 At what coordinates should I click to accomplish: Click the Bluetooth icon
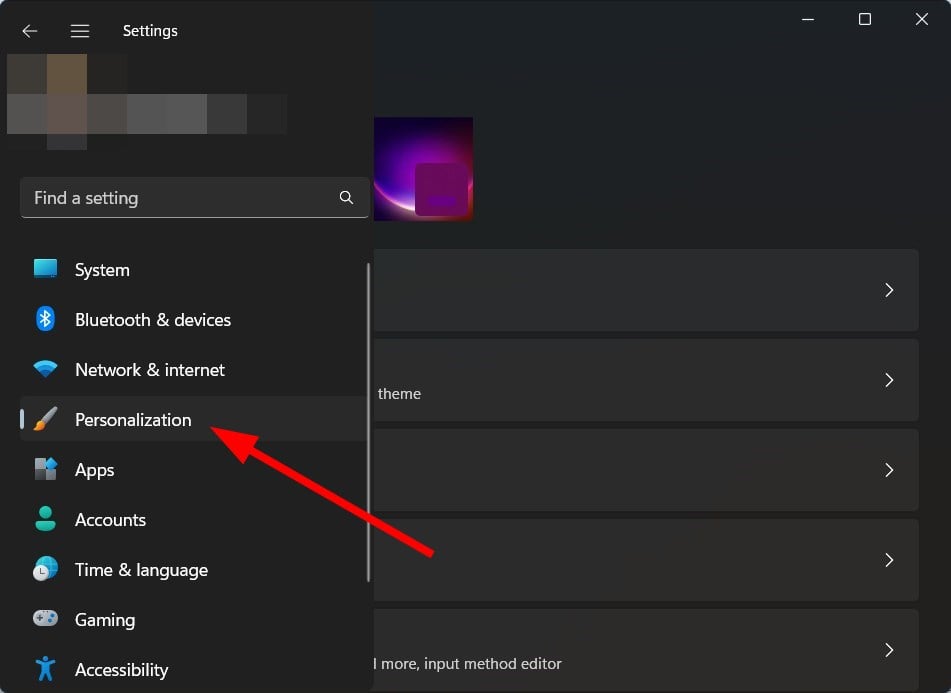45,319
